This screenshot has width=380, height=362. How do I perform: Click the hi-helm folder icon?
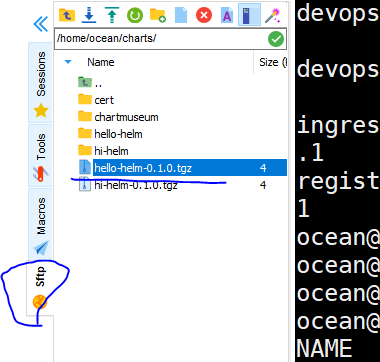(85, 150)
